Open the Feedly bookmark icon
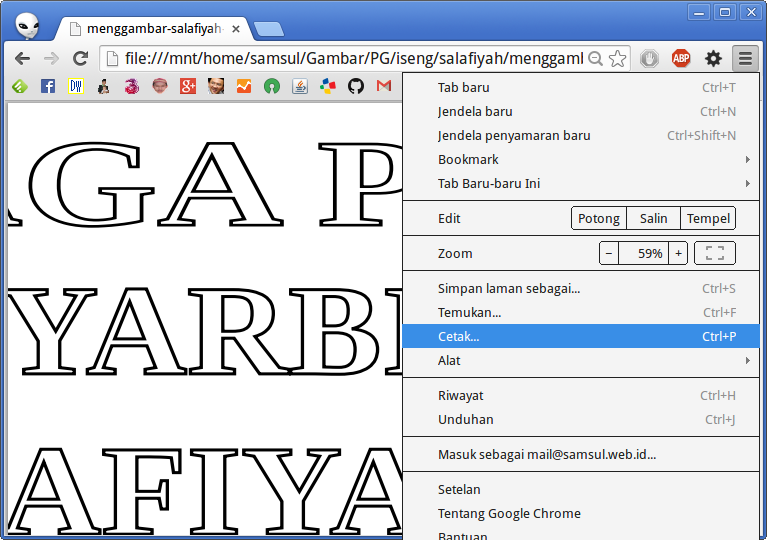 pyautogui.click(x=20, y=87)
